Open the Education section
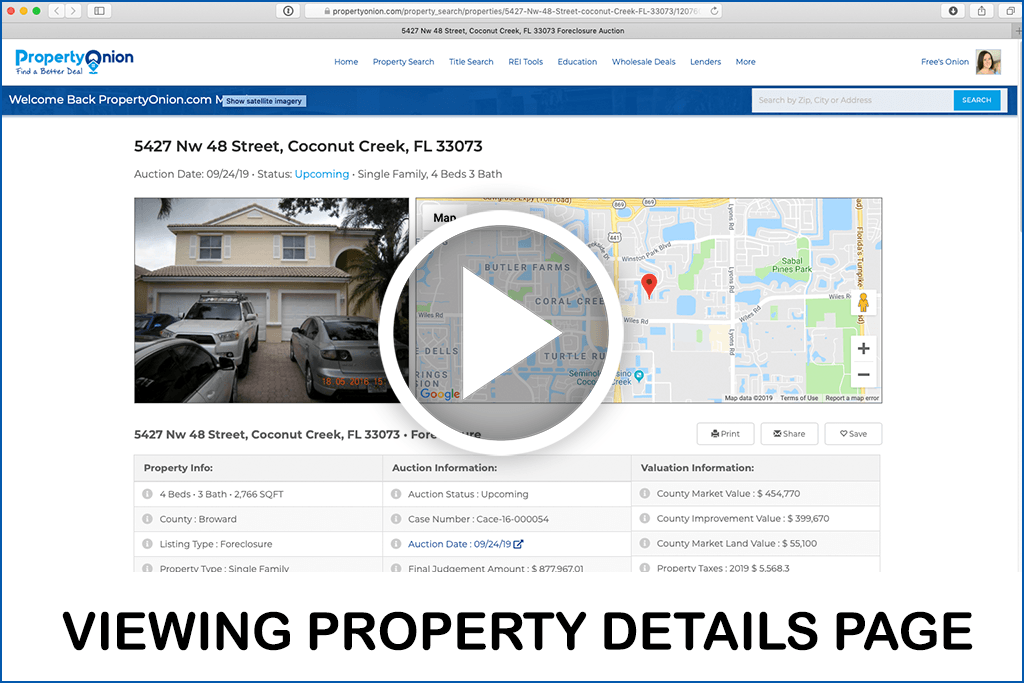 [577, 62]
